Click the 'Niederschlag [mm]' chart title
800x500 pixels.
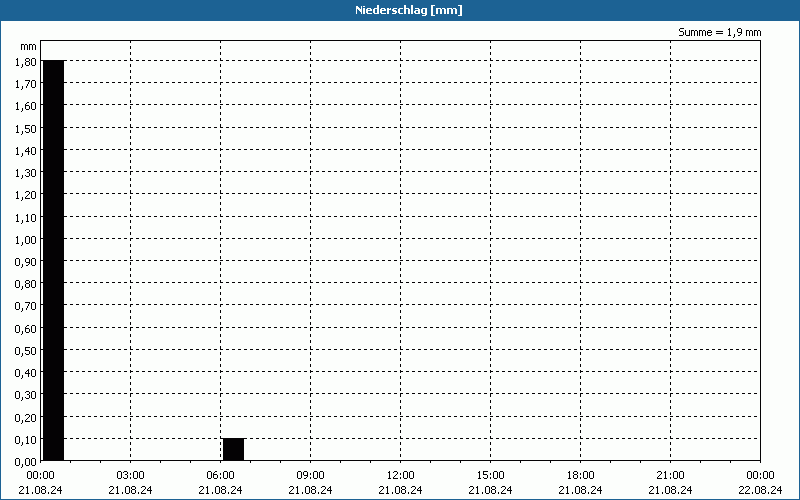[x=409, y=10]
